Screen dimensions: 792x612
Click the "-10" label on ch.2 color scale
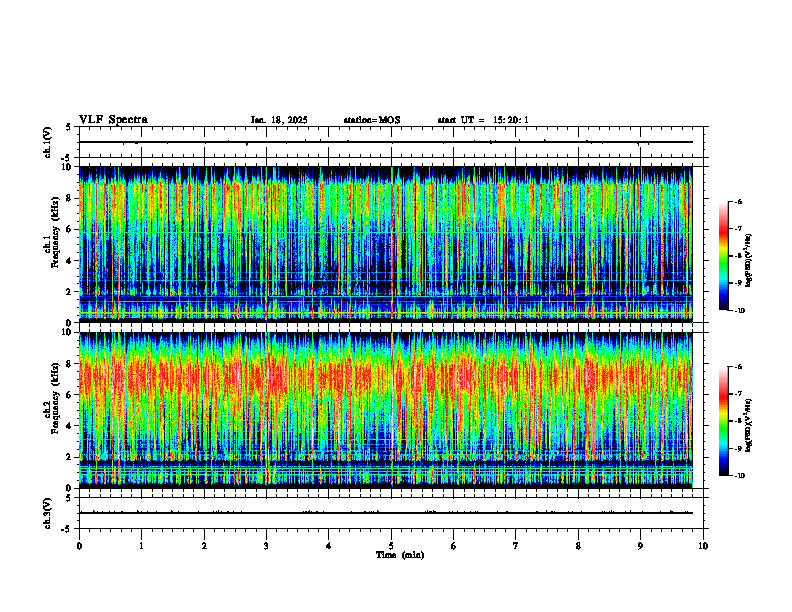coord(740,476)
